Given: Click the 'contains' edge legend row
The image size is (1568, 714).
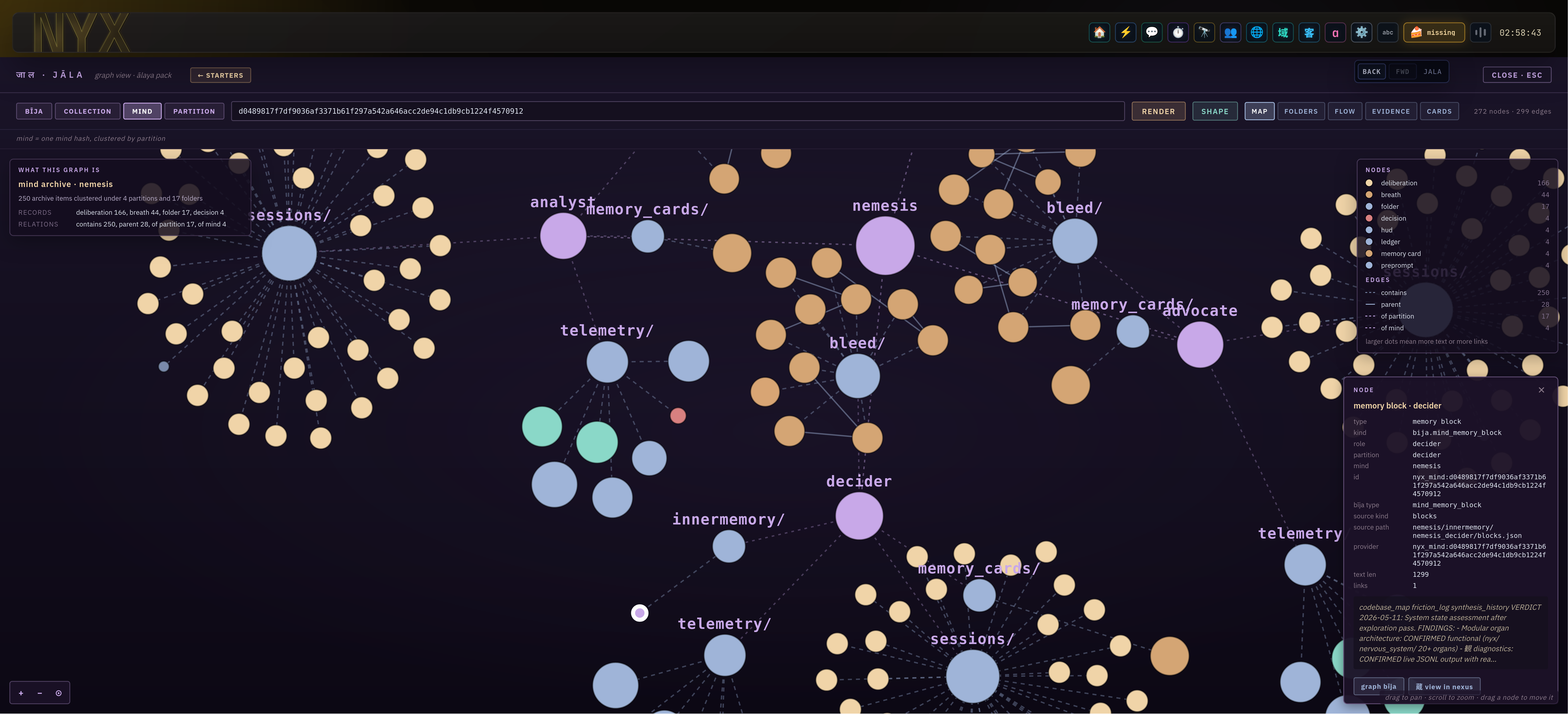Looking at the screenshot, I should coord(1457,293).
